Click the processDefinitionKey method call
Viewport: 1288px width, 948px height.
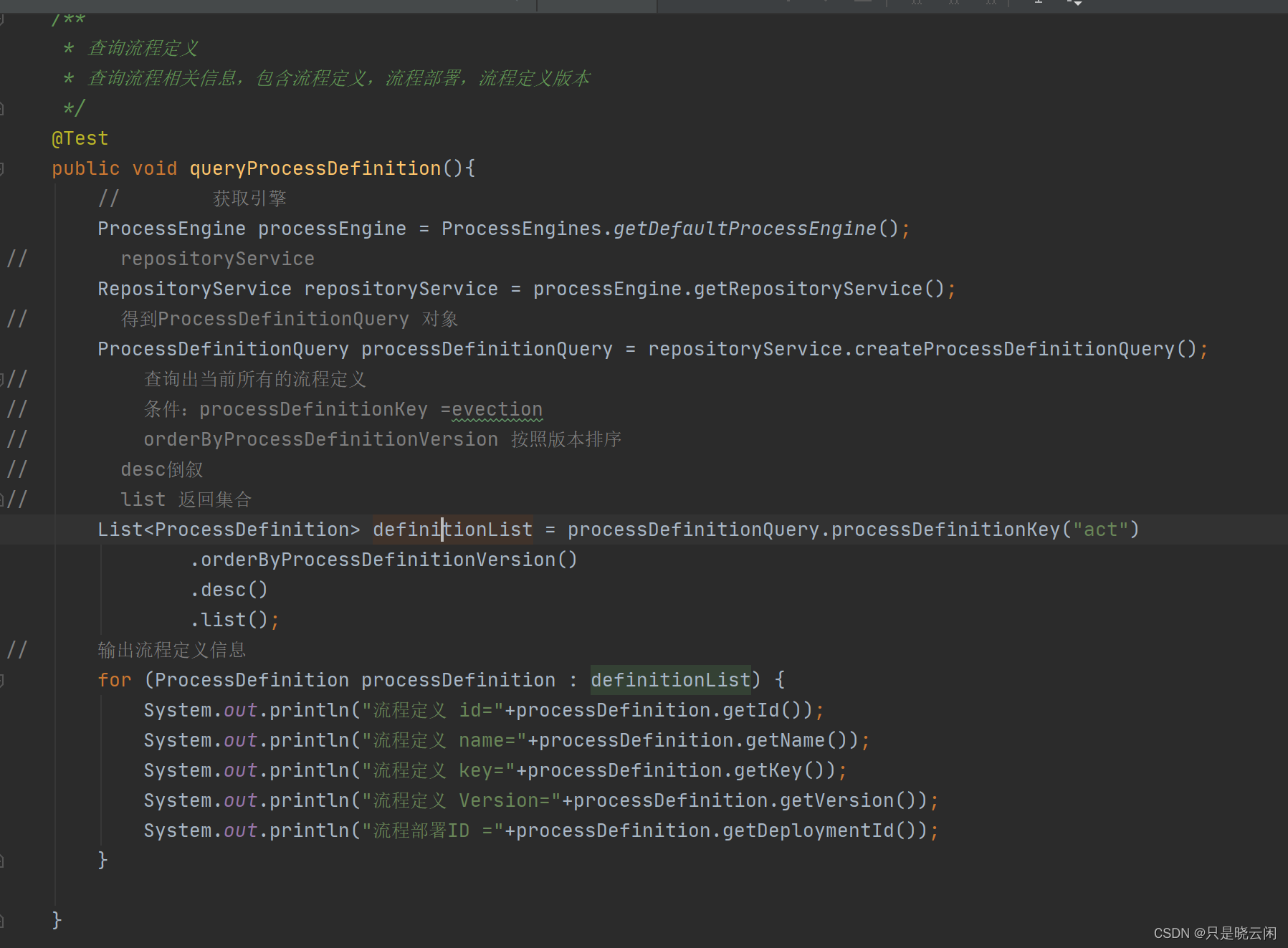[x=945, y=530]
